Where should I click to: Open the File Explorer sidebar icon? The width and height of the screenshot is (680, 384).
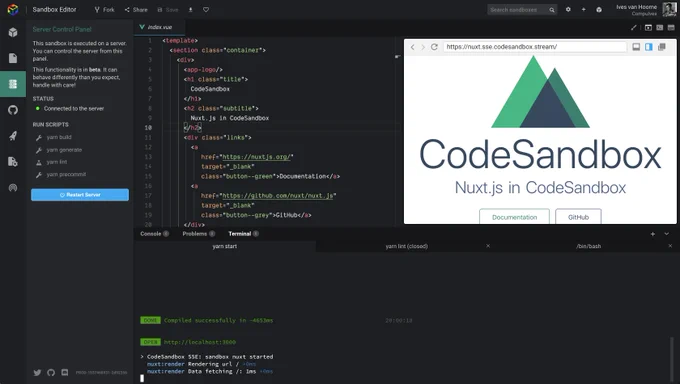13,58
